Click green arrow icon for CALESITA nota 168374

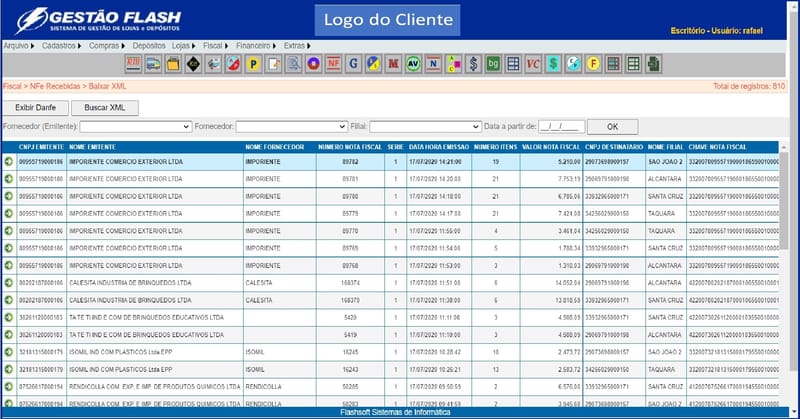coord(9,283)
